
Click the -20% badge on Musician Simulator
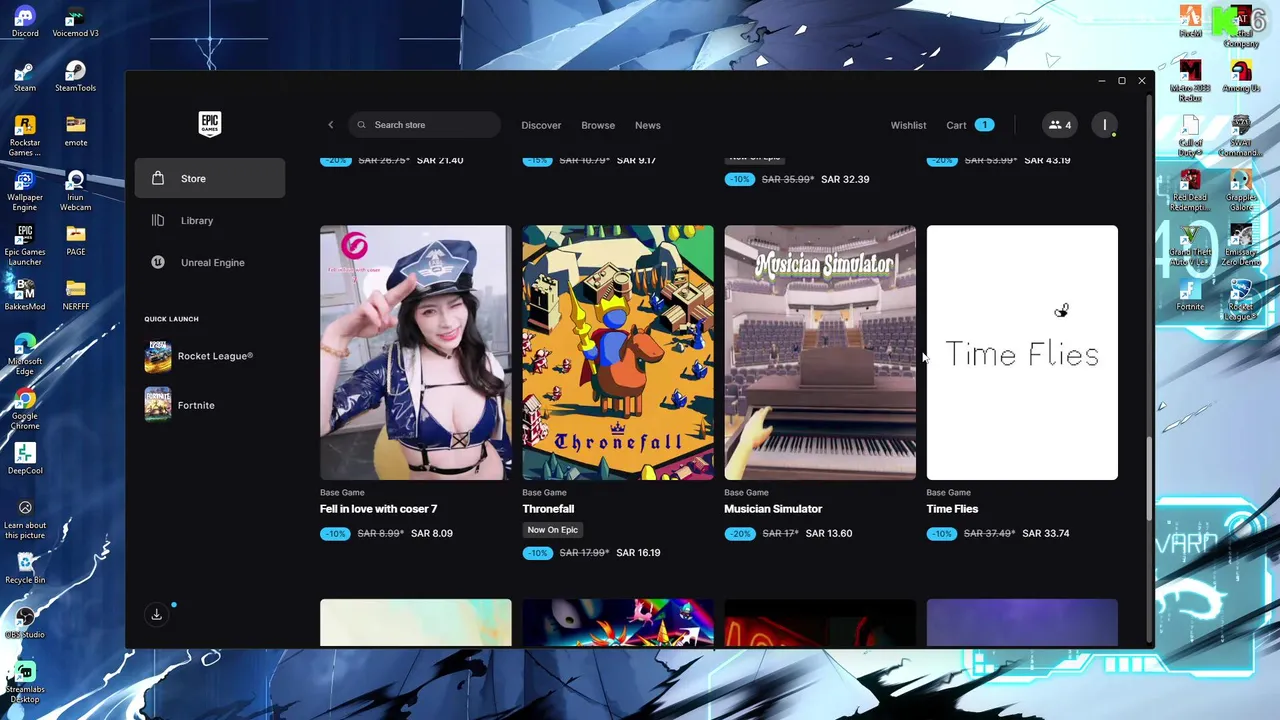739,533
